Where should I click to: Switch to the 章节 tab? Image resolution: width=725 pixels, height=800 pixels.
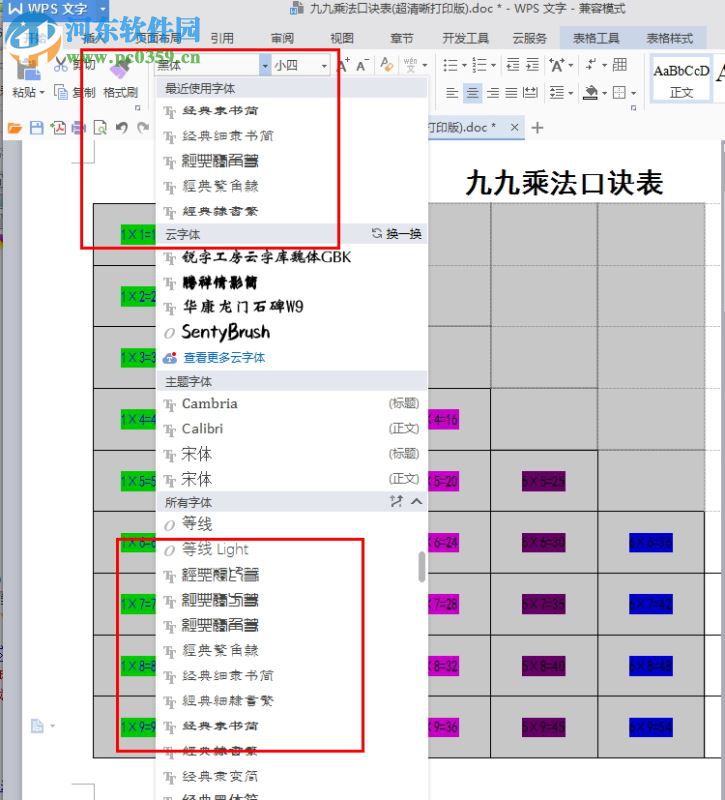tap(402, 38)
